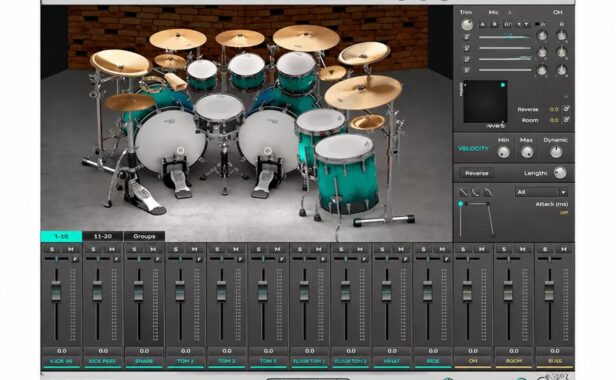Click the left arrow in Mic panel
Screen dimensions: 616x380
tap(519, 24)
